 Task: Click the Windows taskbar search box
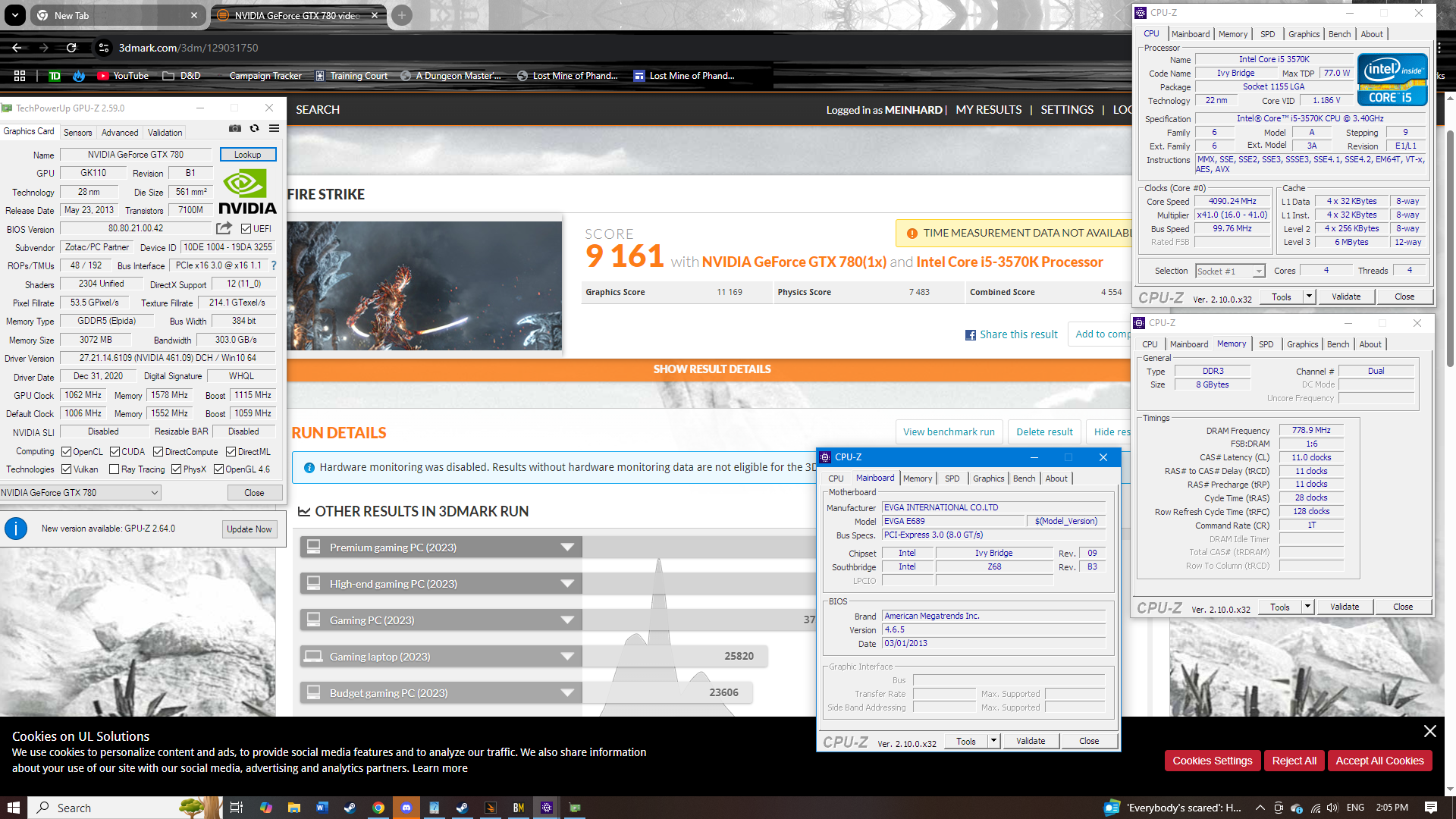tap(125, 808)
